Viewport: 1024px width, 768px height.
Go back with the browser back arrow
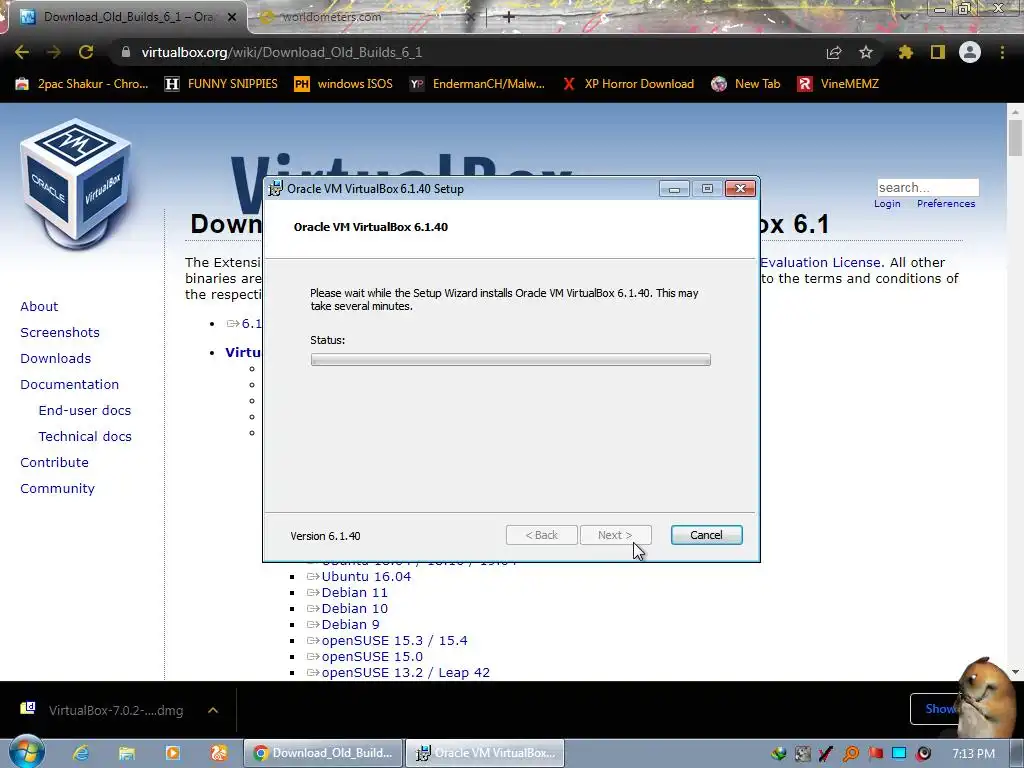click(x=22, y=52)
